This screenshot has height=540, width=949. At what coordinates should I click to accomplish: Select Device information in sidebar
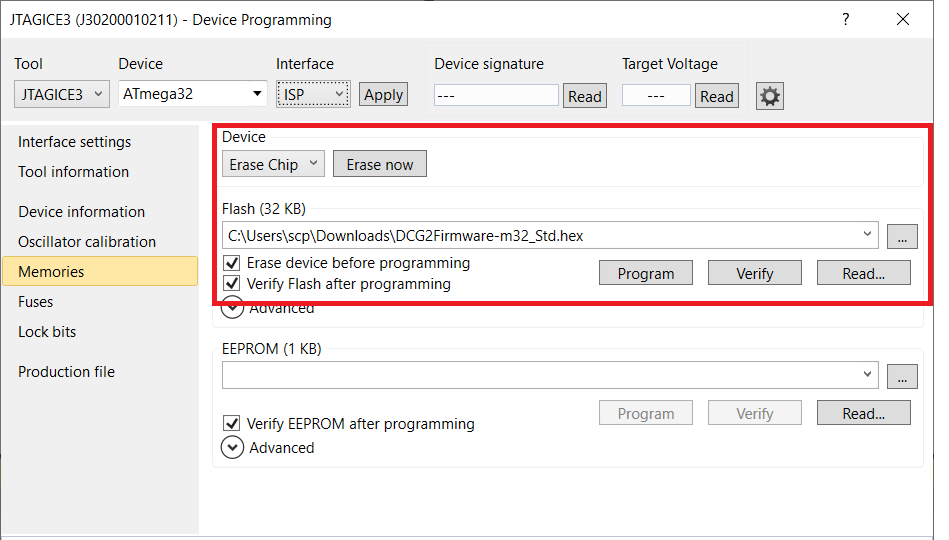(x=81, y=212)
